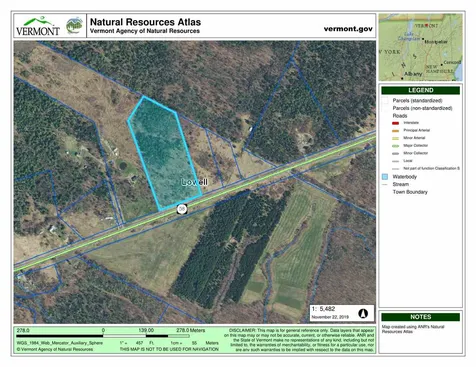Viewport: 476px width, 367px height.
Task: Click the Vermont Agency of Natural Resources subtitle
Action: click(x=145, y=31)
